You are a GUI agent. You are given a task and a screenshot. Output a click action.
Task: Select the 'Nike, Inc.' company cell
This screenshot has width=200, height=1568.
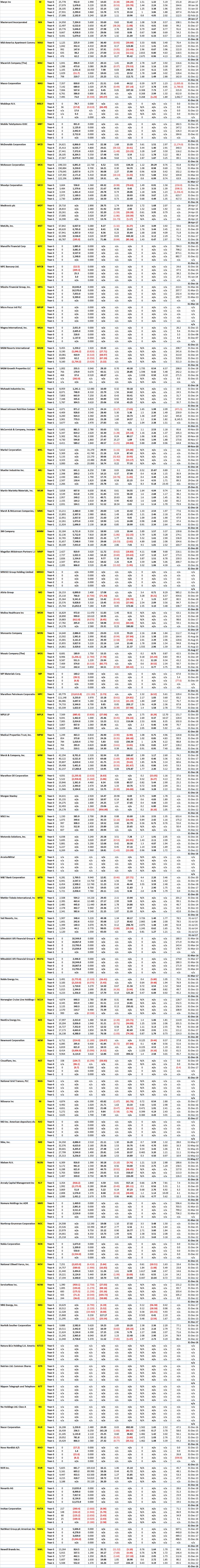(x=18, y=1142)
